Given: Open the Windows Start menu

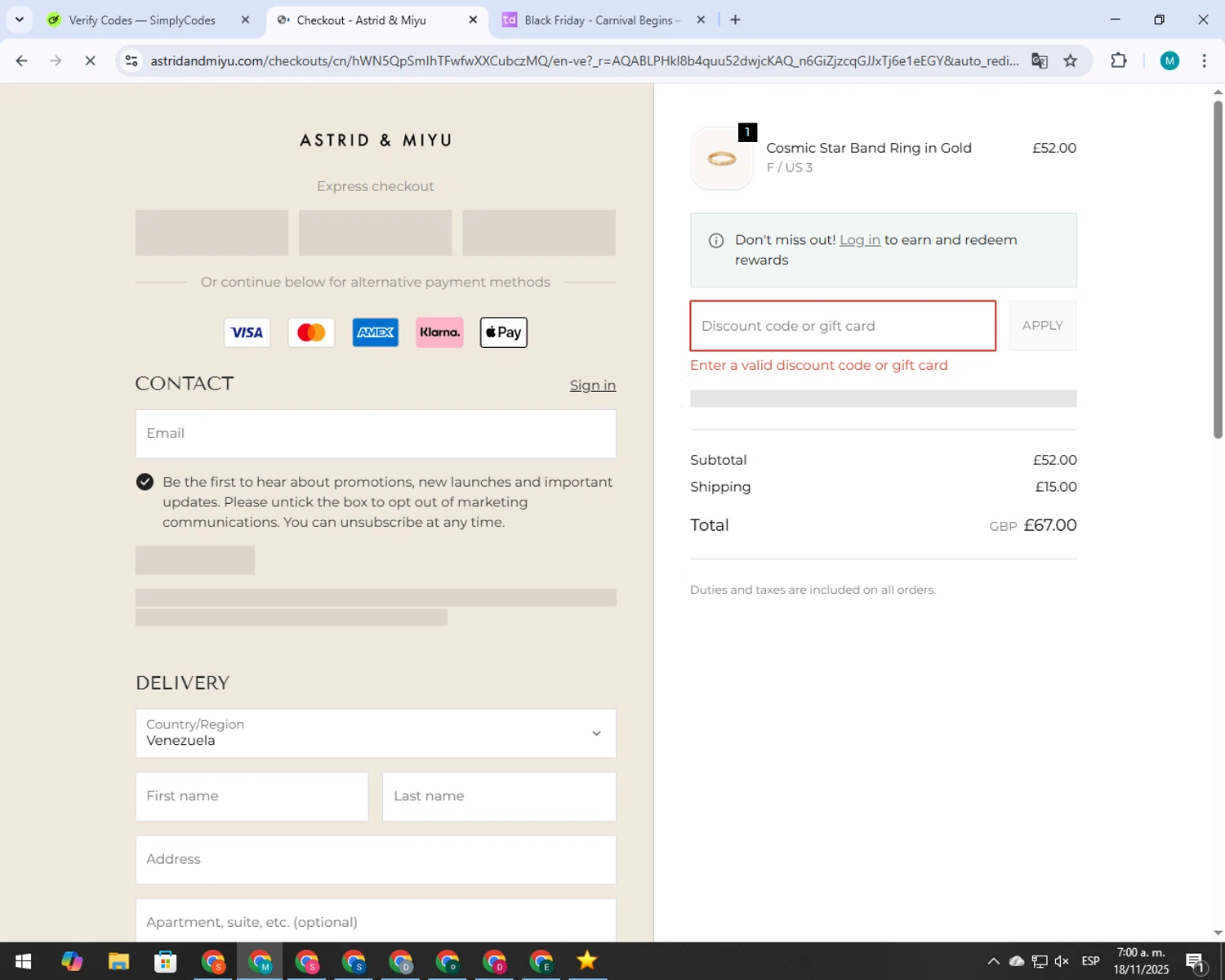Looking at the screenshot, I should pyautogui.click(x=23, y=961).
